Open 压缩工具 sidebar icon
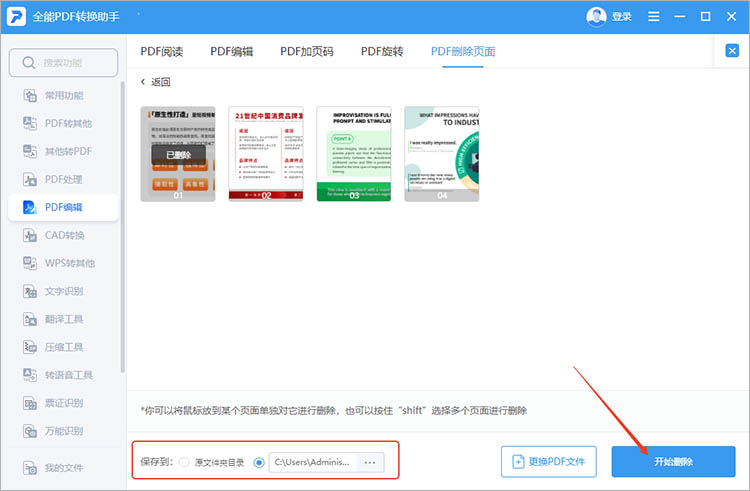The width and height of the screenshot is (750, 491). tap(30, 347)
